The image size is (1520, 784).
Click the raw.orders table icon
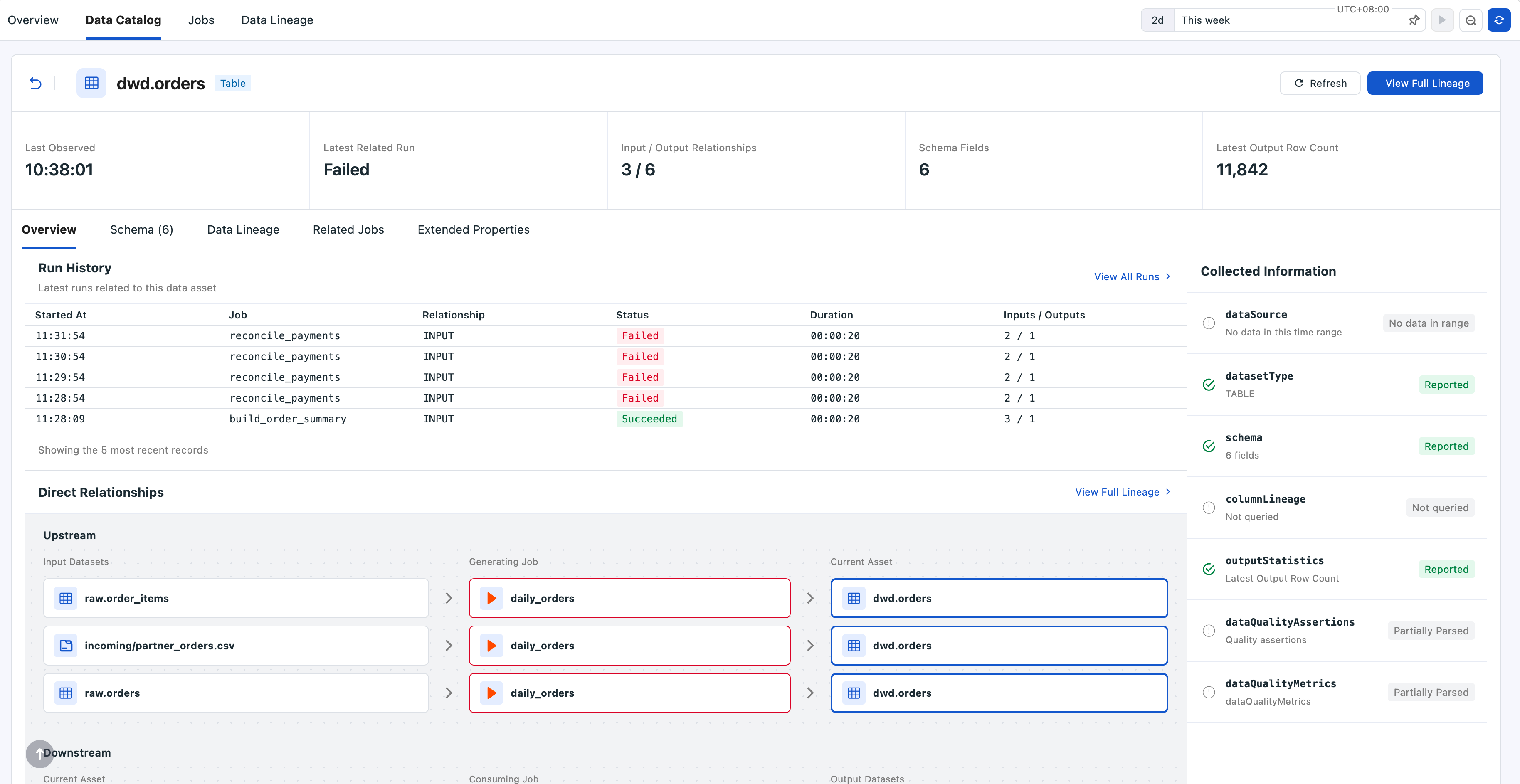(x=66, y=693)
